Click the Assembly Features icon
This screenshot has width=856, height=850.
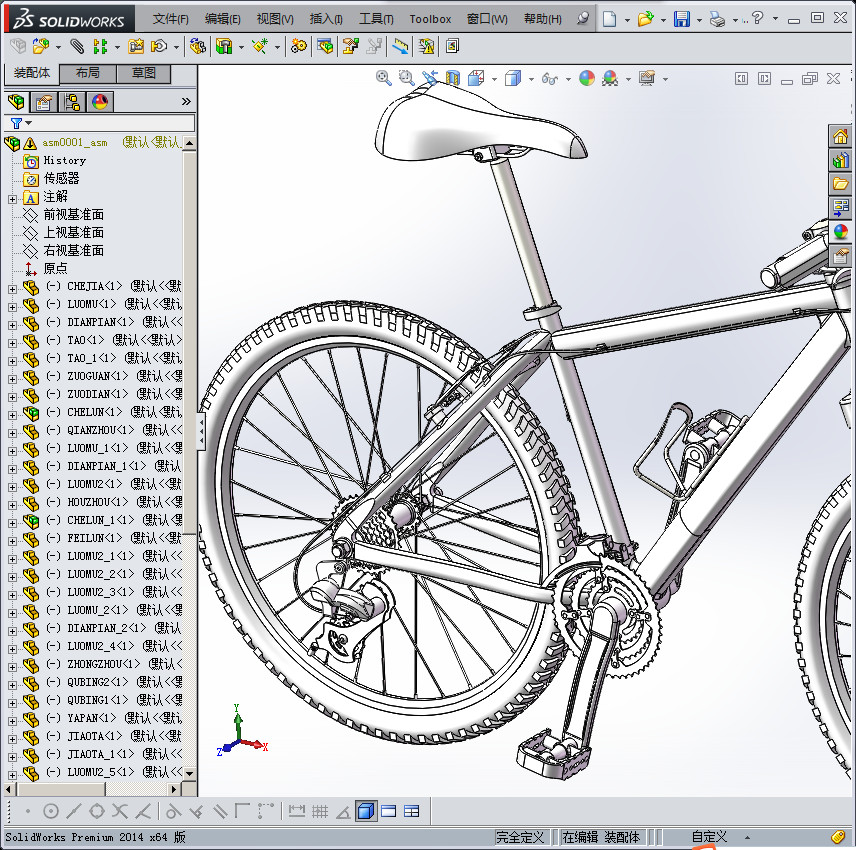[224, 46]
